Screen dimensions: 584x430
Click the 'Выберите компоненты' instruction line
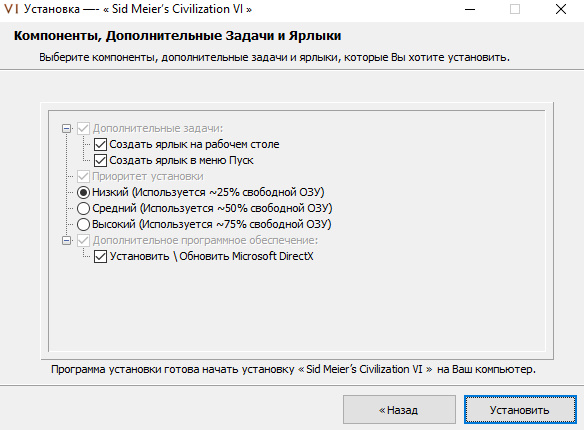point(274,57)
